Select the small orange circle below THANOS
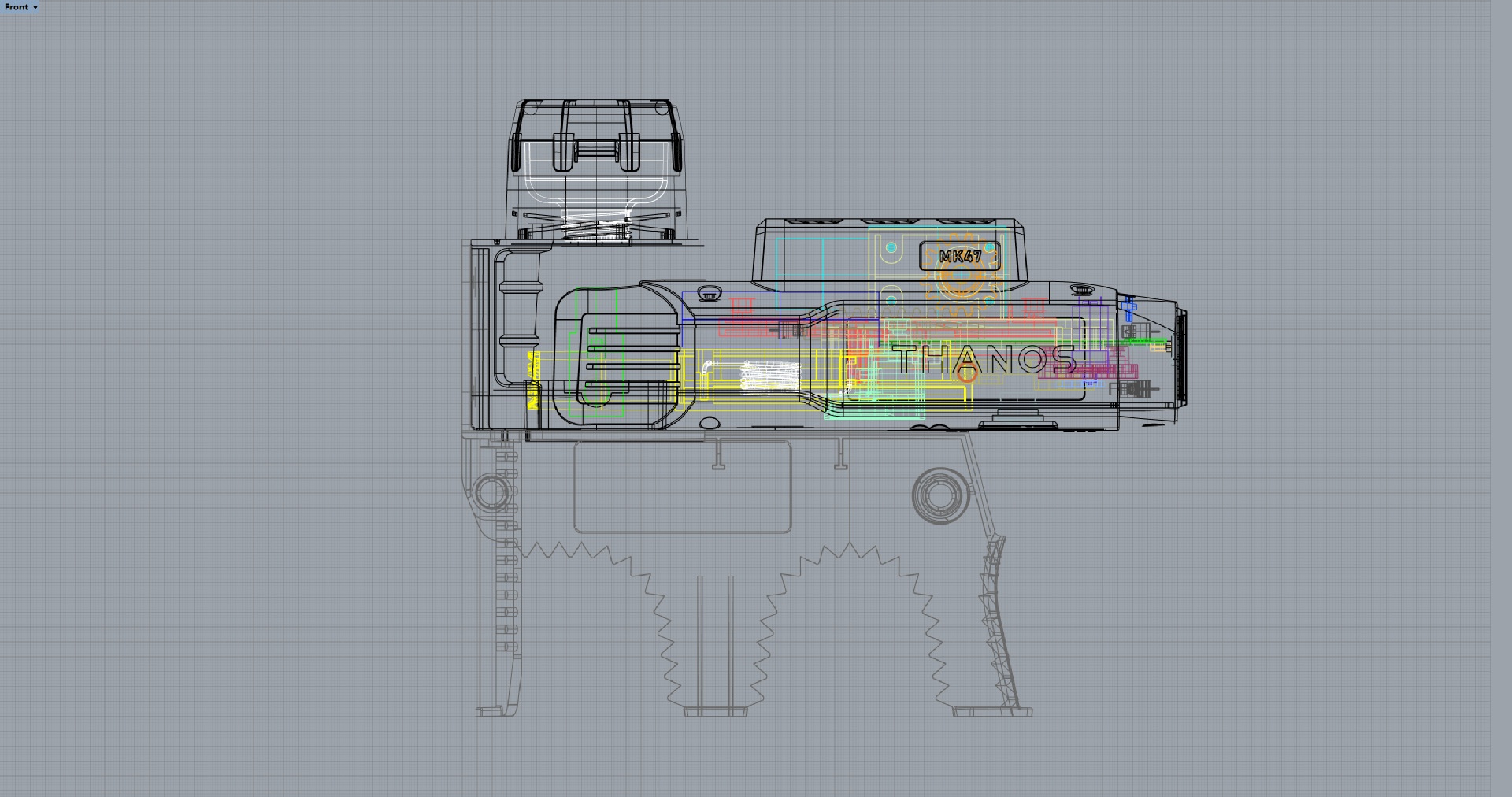 967,375
